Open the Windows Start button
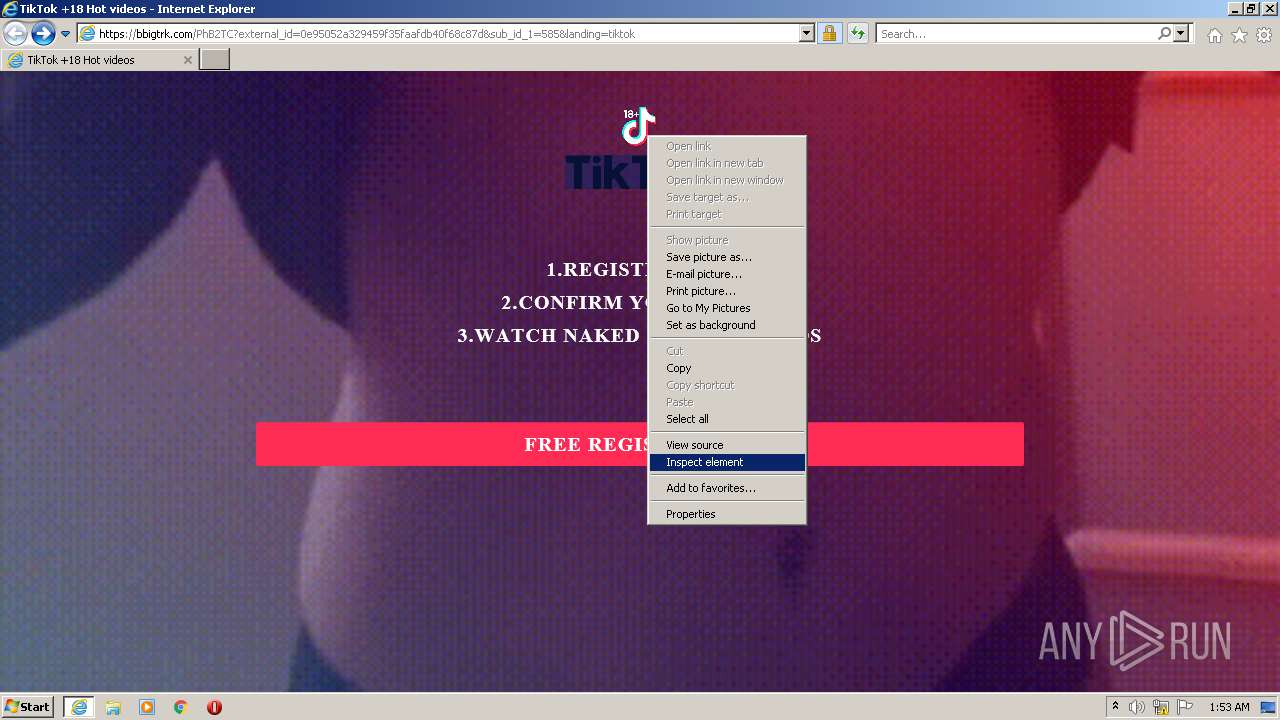 (28, 707)
